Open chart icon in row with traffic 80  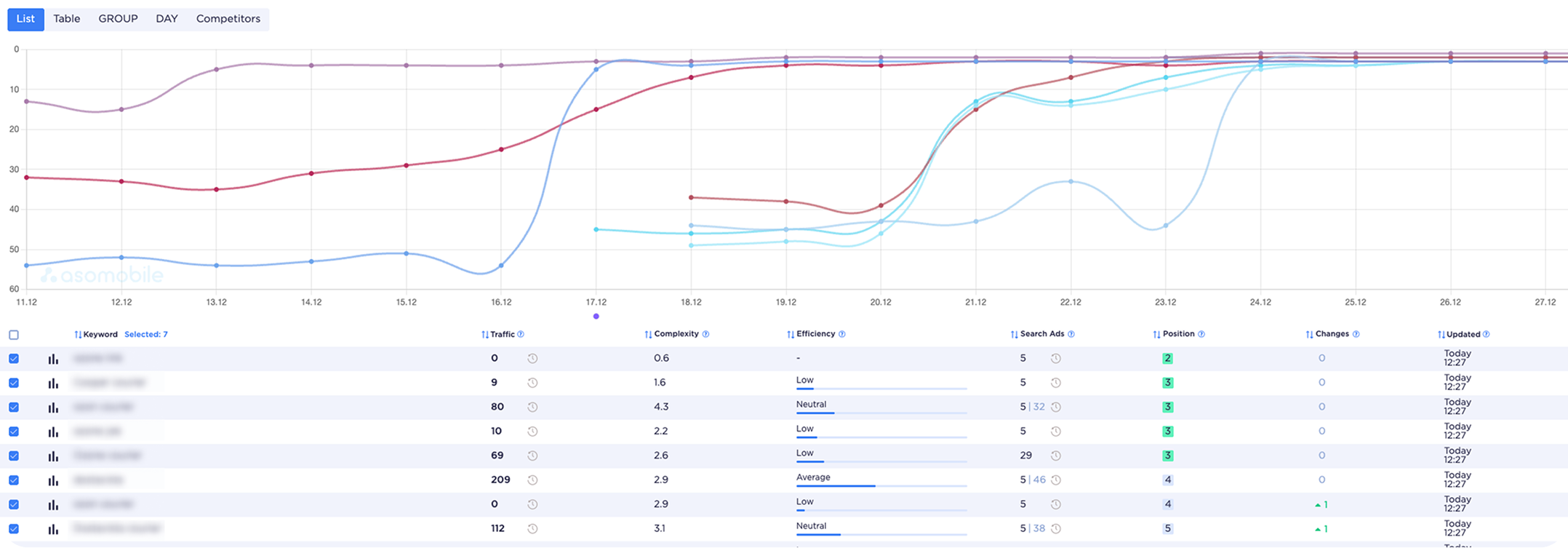click(53, 408)
